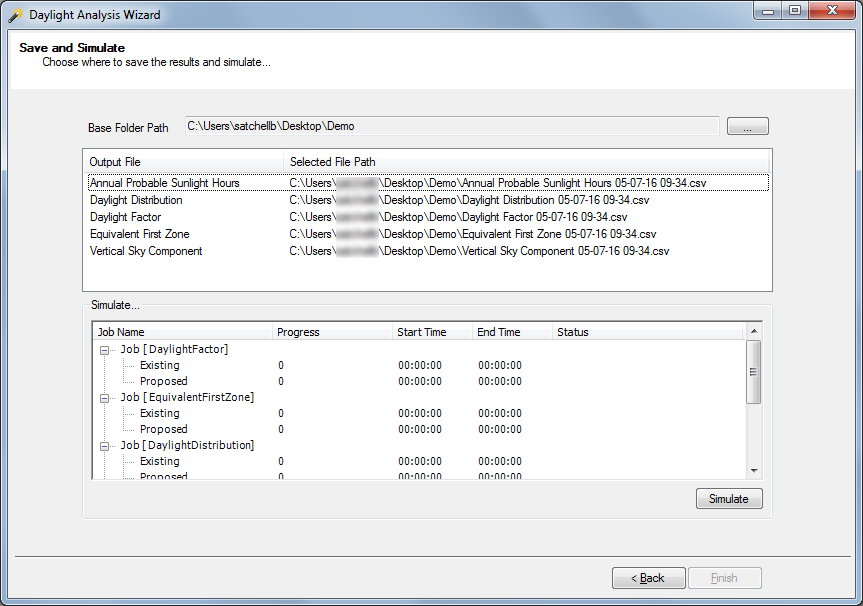Click the Equivalent First Zone csv file path

pos(472,234)
